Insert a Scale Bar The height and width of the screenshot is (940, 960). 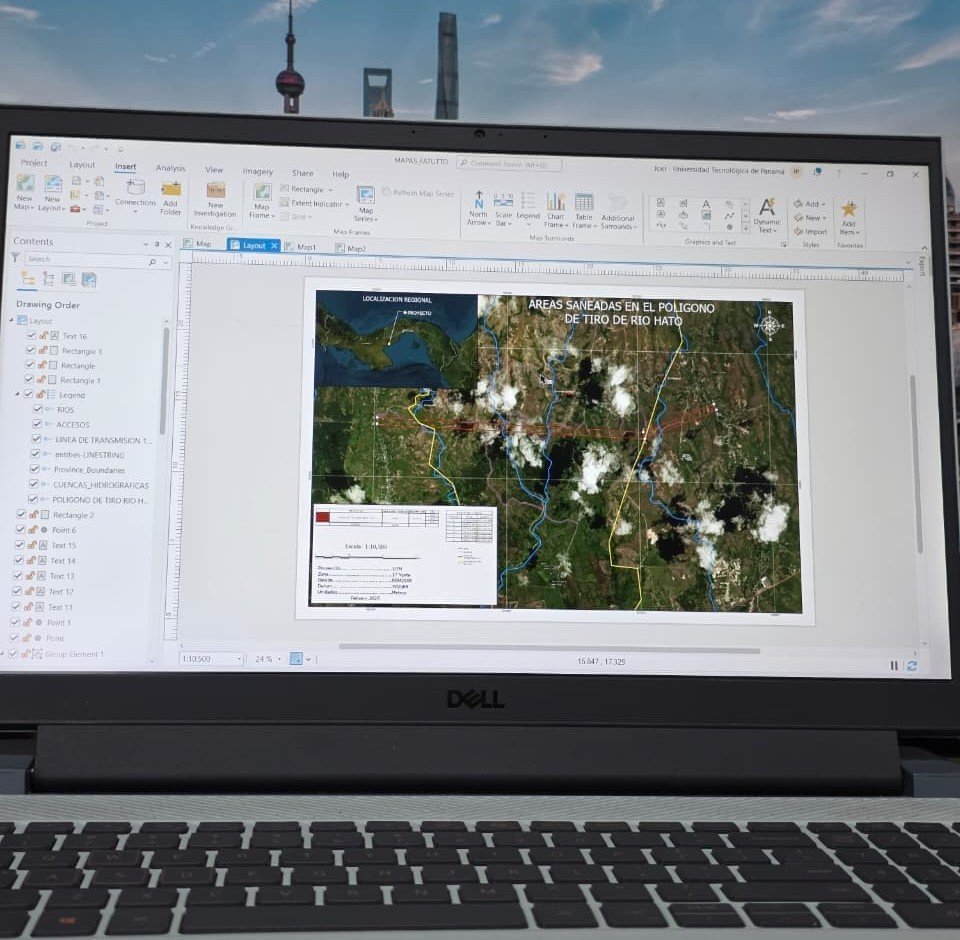coord(503,208)
